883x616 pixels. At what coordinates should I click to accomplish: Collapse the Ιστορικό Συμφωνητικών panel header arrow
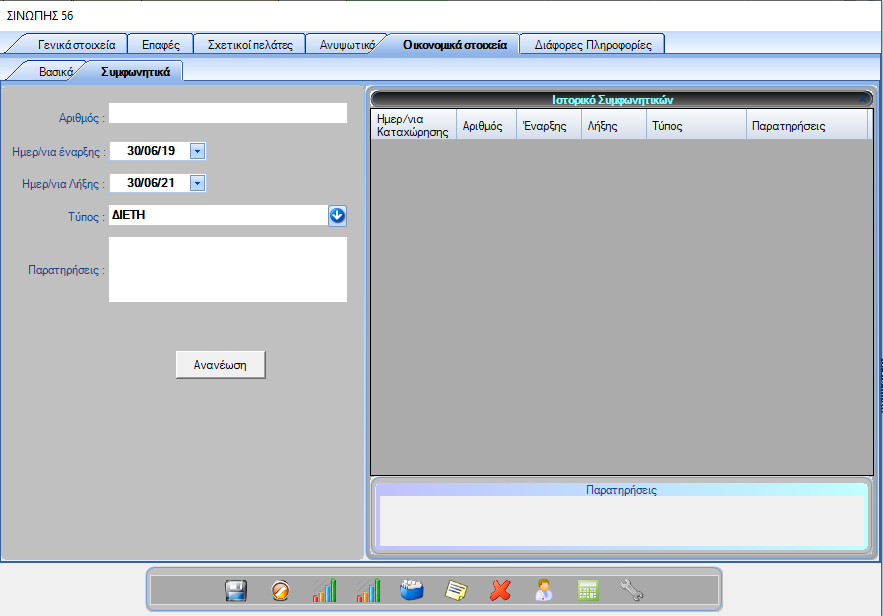863,99
